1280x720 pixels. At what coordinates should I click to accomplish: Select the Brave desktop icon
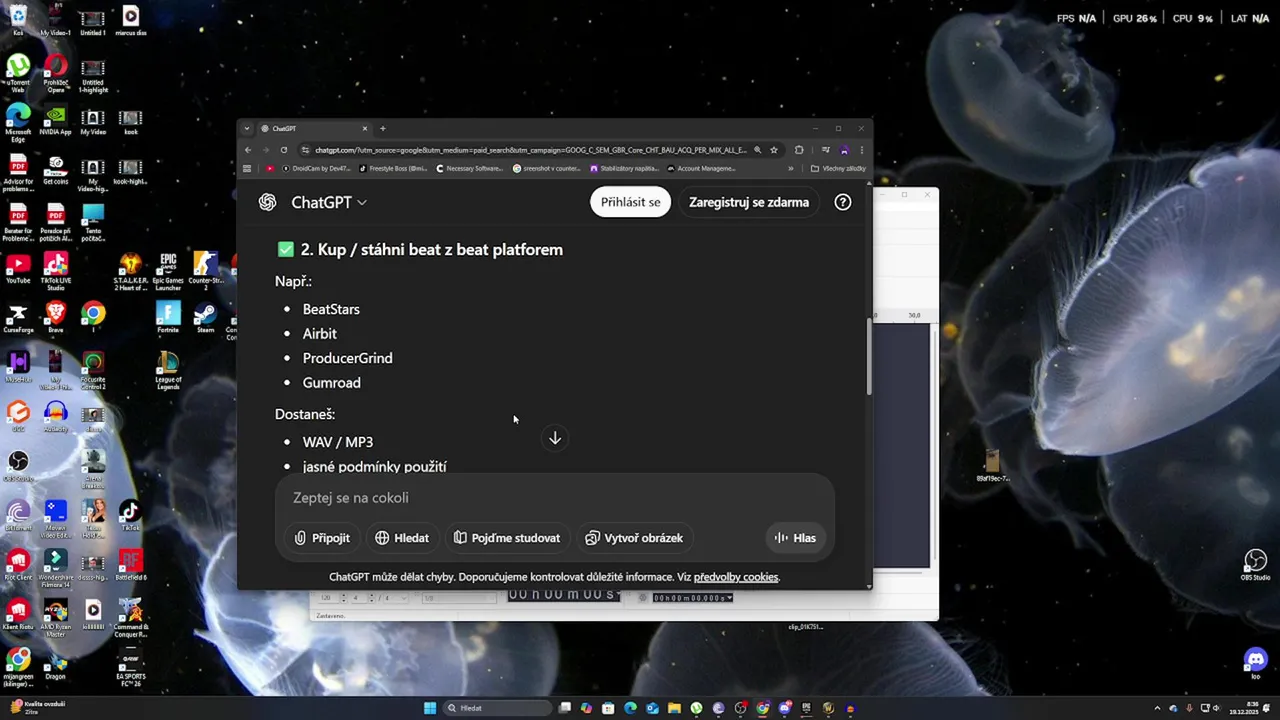pyautogui.click(x=56, y=318)
